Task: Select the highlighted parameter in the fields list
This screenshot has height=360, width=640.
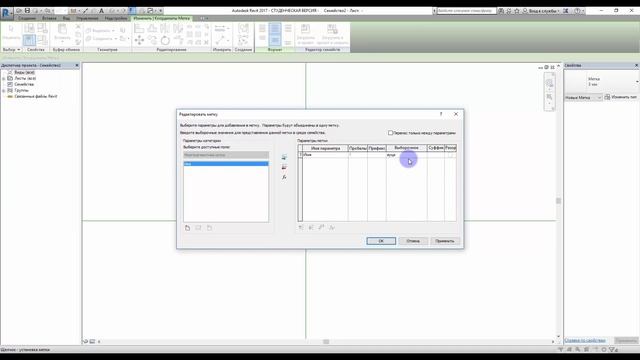Action: coord(226,164)
